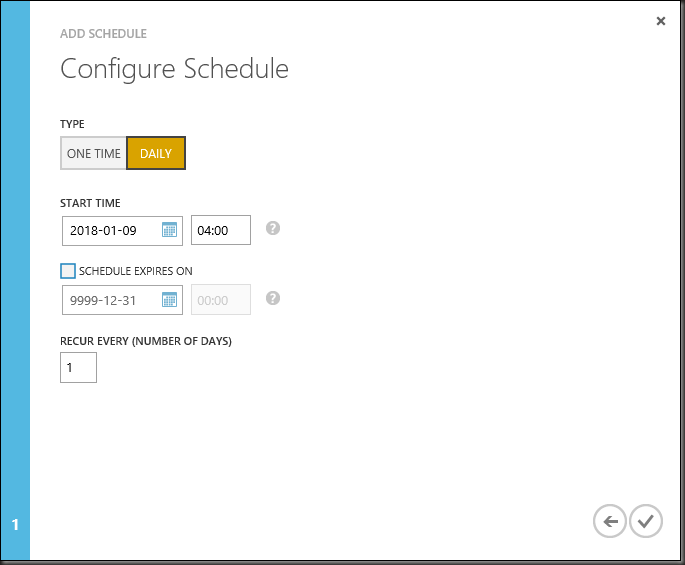Click the recur every days input
Image resolution: width=685 pixels, height=565 pixels.
coord(78,367)
